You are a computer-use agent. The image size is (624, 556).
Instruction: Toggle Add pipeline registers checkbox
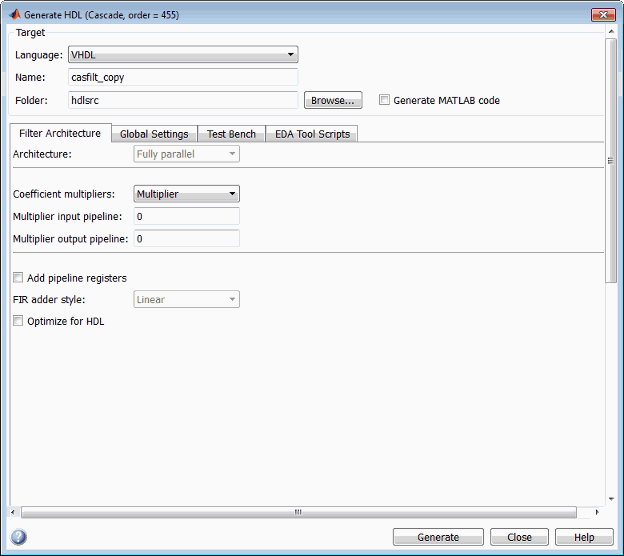pyautogui.click(x=18, y=277)
